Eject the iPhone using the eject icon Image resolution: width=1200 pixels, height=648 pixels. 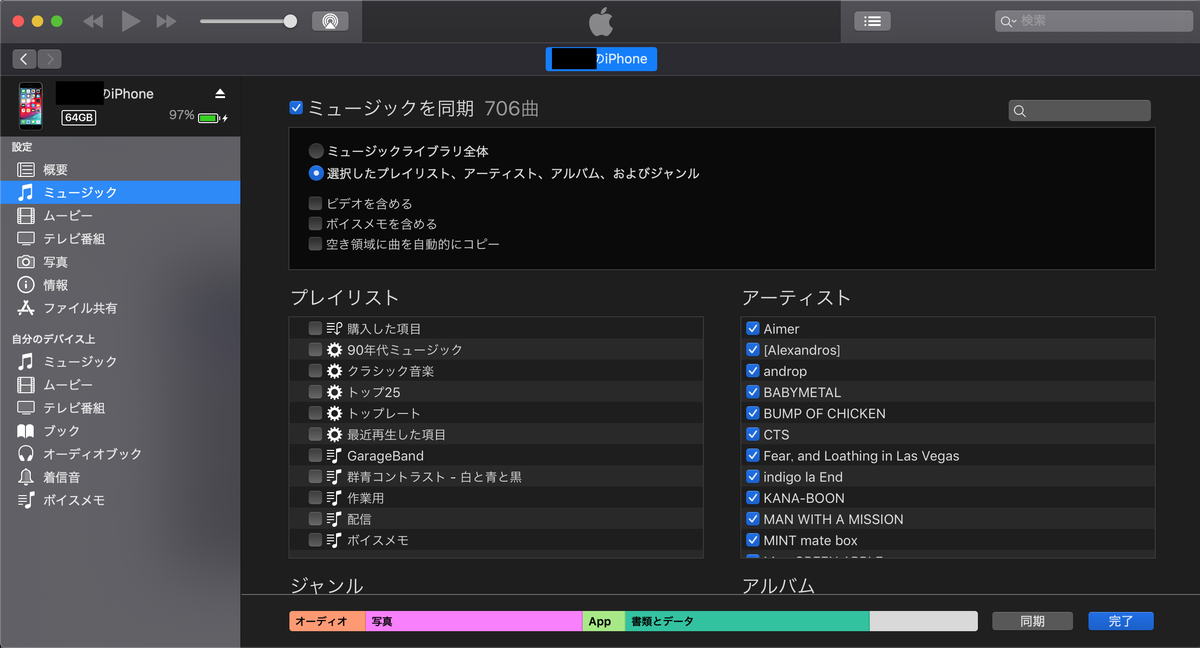point(219,93)
